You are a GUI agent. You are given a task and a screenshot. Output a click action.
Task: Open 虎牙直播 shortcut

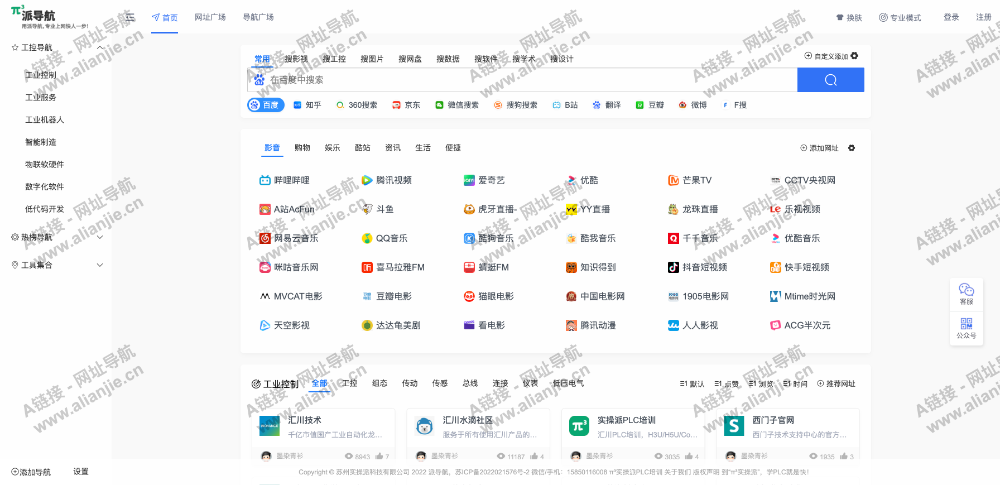(490, 209)
